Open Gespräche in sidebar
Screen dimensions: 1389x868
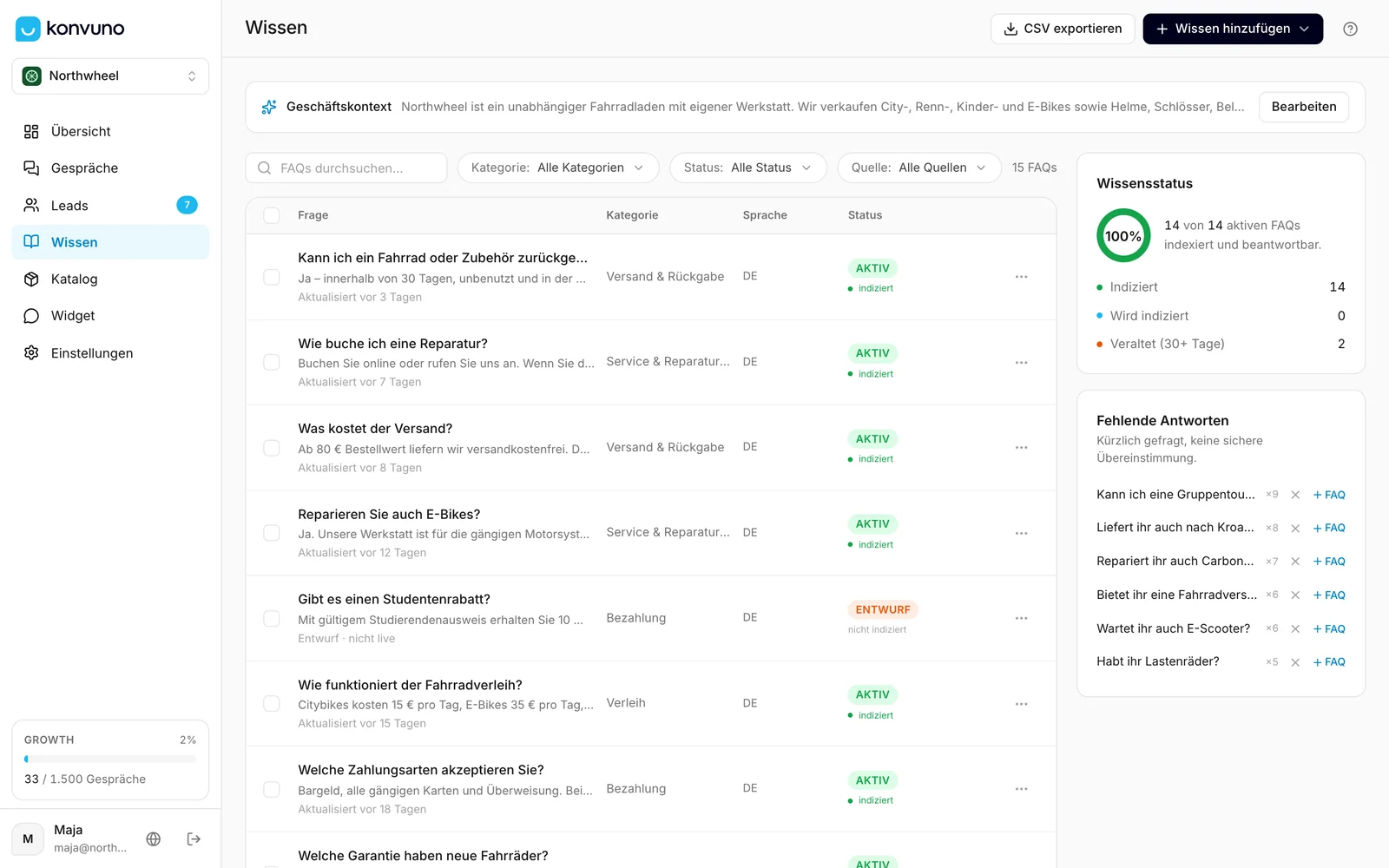click(110, 168)
